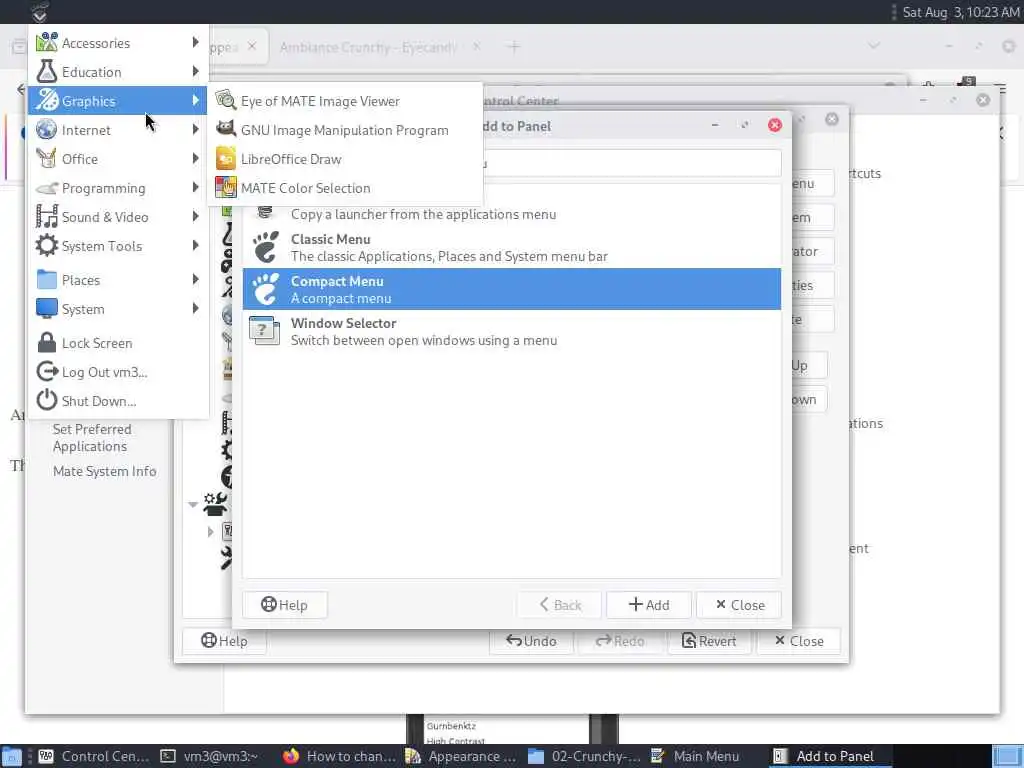The width and height of the screenshot is (1024, 768).
Task: Switch to Appearance taskbar item
Action: pyautogui.click(x=461, y=756)
